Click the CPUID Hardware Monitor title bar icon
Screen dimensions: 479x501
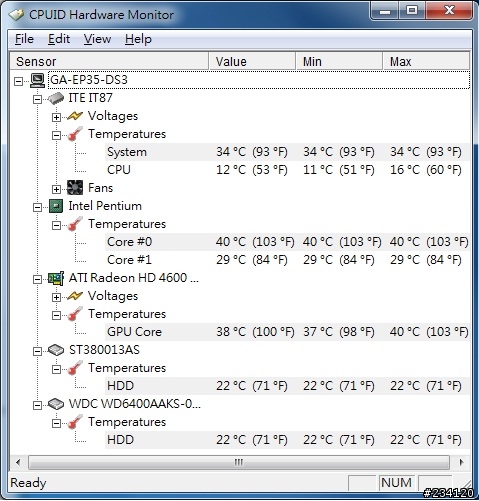coord(16,15)
